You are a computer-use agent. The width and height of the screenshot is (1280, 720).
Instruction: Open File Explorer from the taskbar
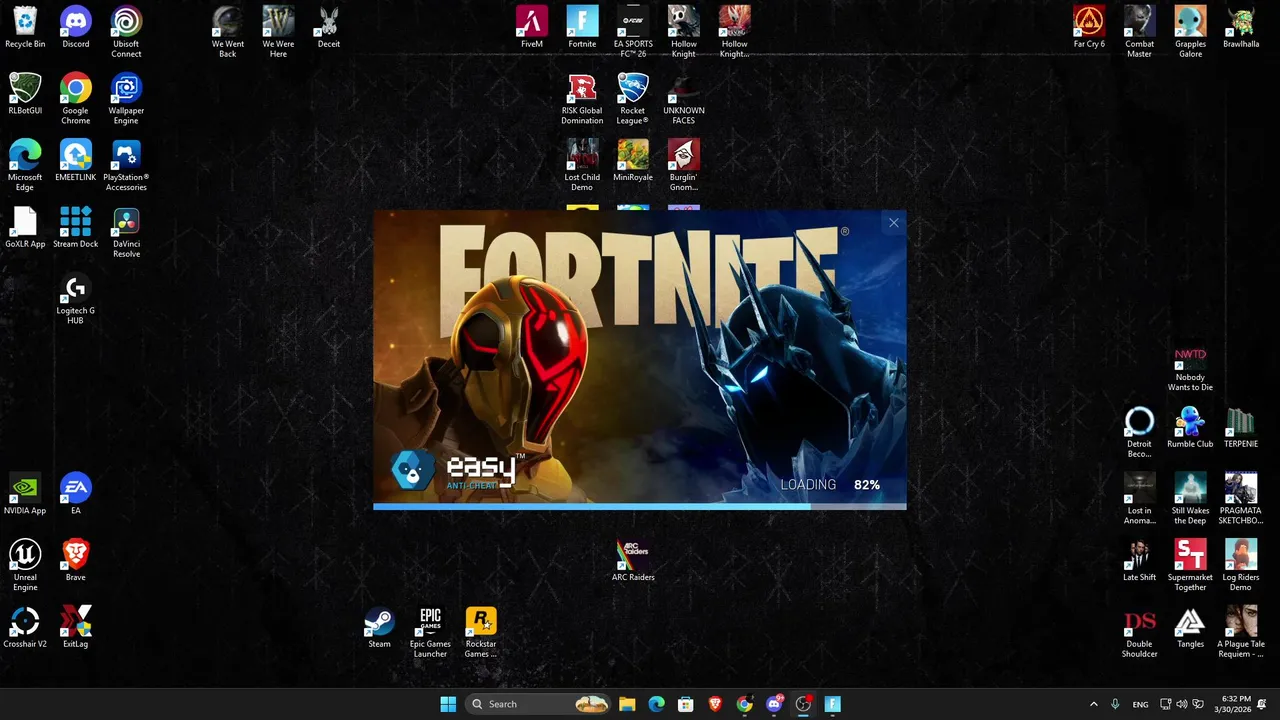click(627, 704)
